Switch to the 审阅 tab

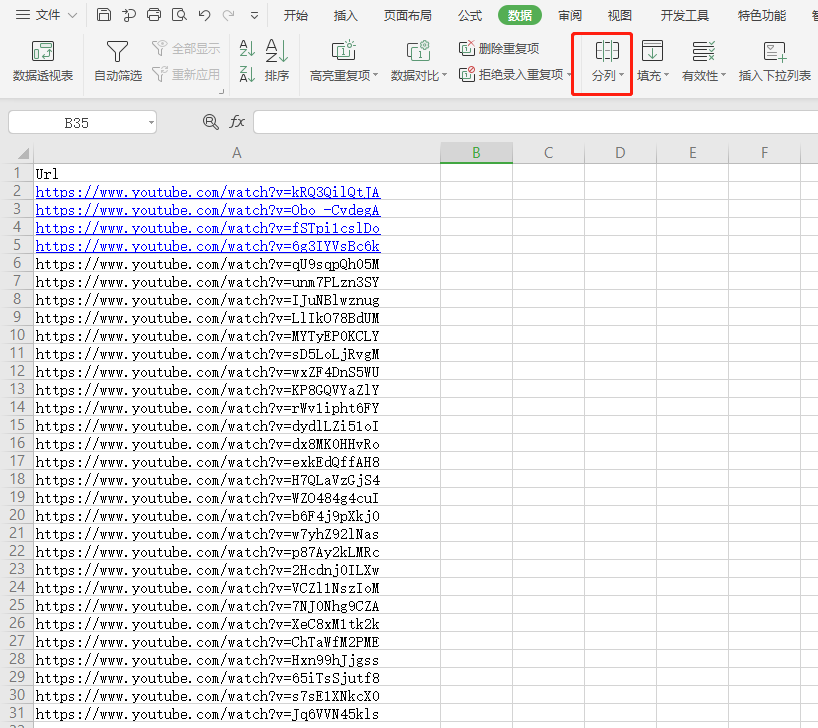pyautogui.click(x=570, y=16)
